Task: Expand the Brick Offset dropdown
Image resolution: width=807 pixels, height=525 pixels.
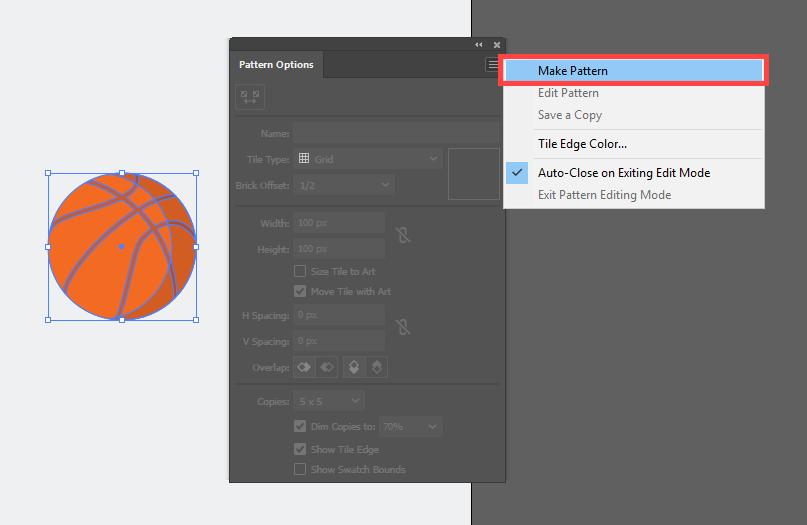Action: click(343, 185)
